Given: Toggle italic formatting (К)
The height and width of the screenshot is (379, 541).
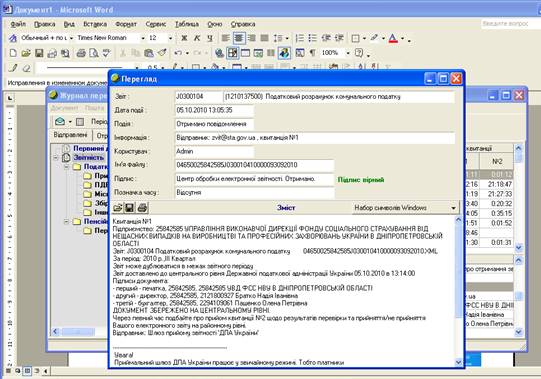Looking at the screenshot, I should (x=197, y=38).
